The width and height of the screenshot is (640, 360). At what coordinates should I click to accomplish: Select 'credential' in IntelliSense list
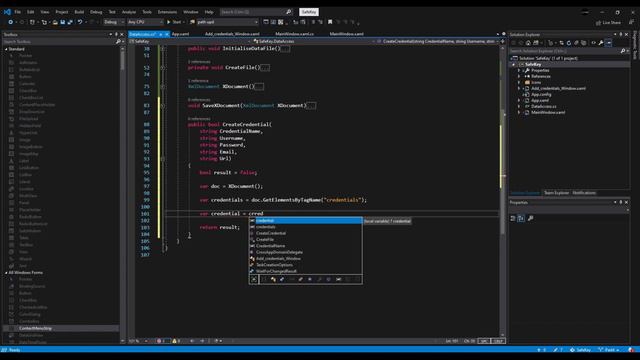(x=305, y=220)
